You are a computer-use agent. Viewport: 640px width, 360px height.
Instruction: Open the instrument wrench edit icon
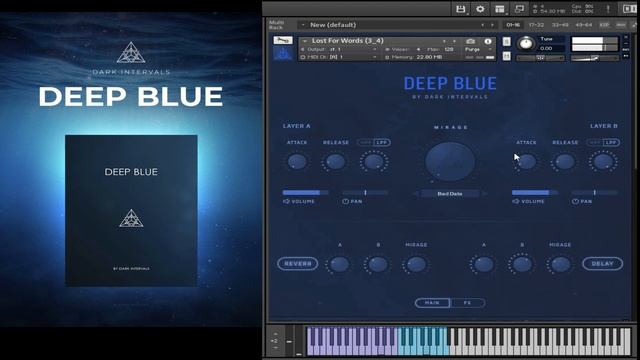pyautogui.click(x=283, y=40)
